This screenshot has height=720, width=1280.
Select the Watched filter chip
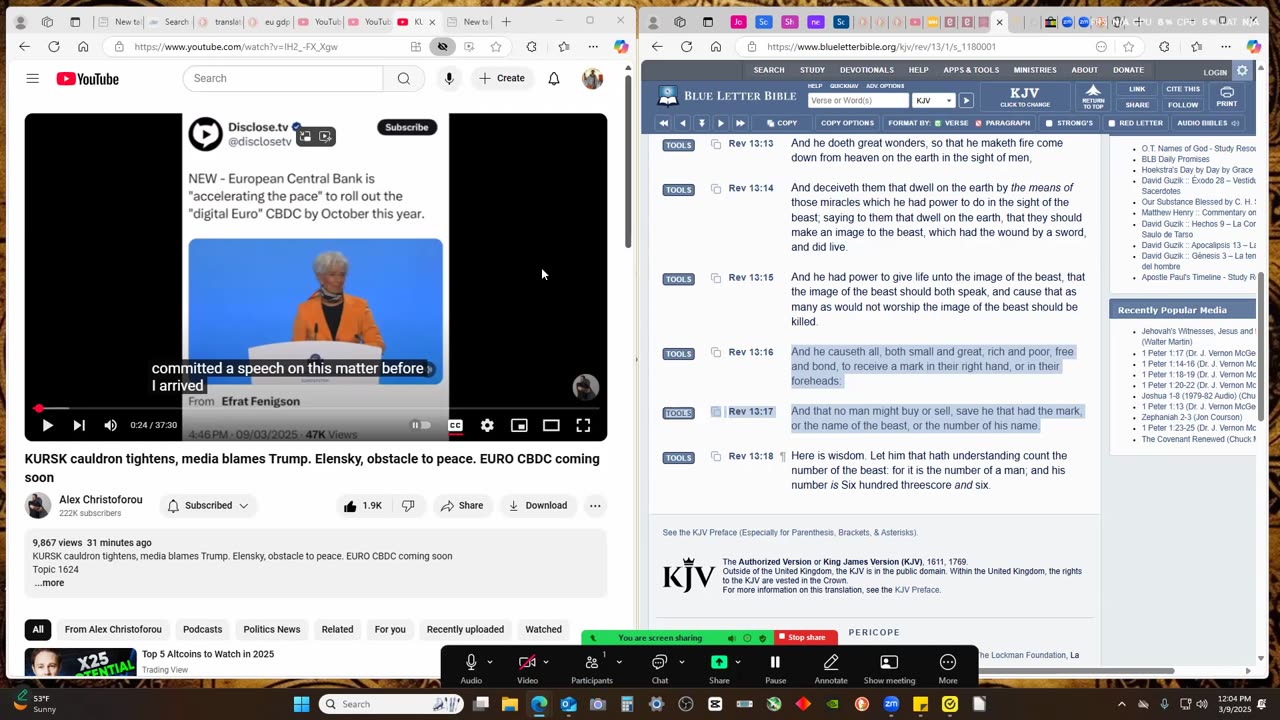(x=543, y=629)
